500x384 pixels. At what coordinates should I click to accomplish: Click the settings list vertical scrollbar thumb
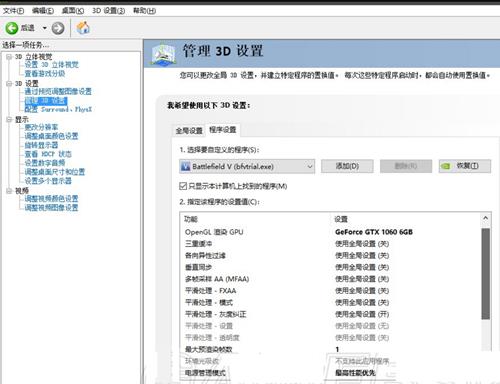pyautogui.click(x=486, y=274)
